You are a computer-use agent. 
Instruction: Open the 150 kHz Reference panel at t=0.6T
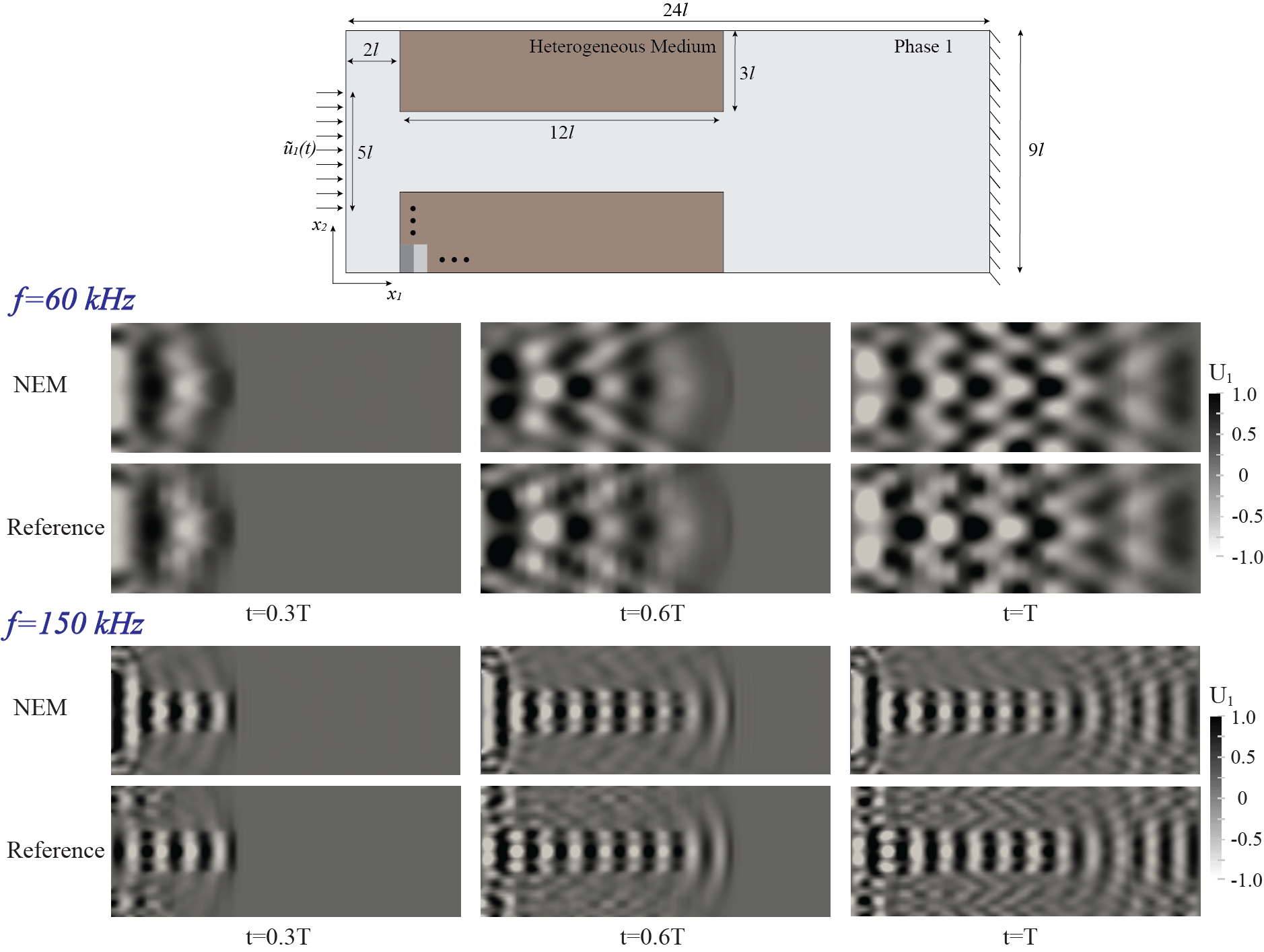click(655, 851)
